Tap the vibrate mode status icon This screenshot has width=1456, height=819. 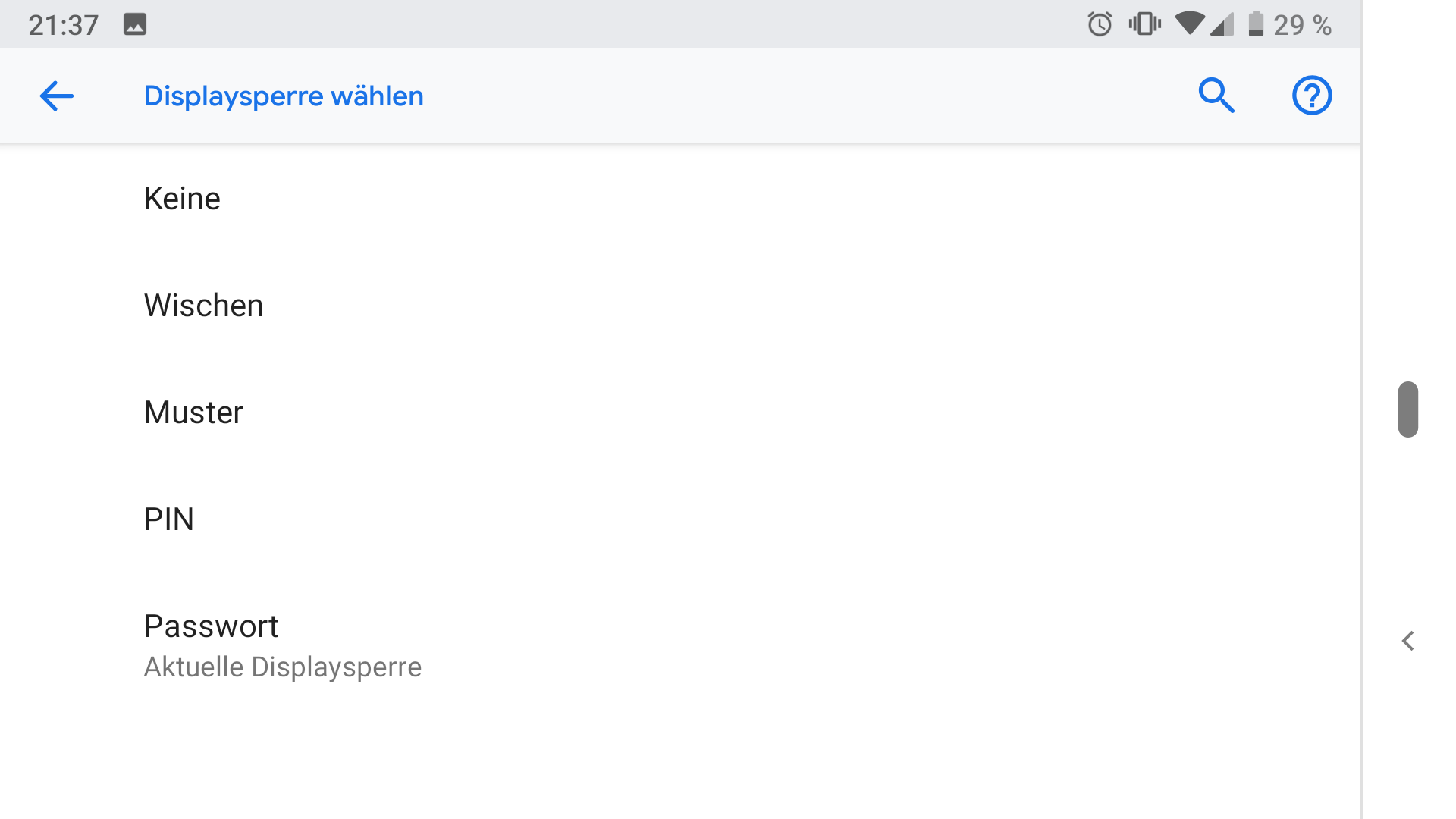click(1144, 24)
